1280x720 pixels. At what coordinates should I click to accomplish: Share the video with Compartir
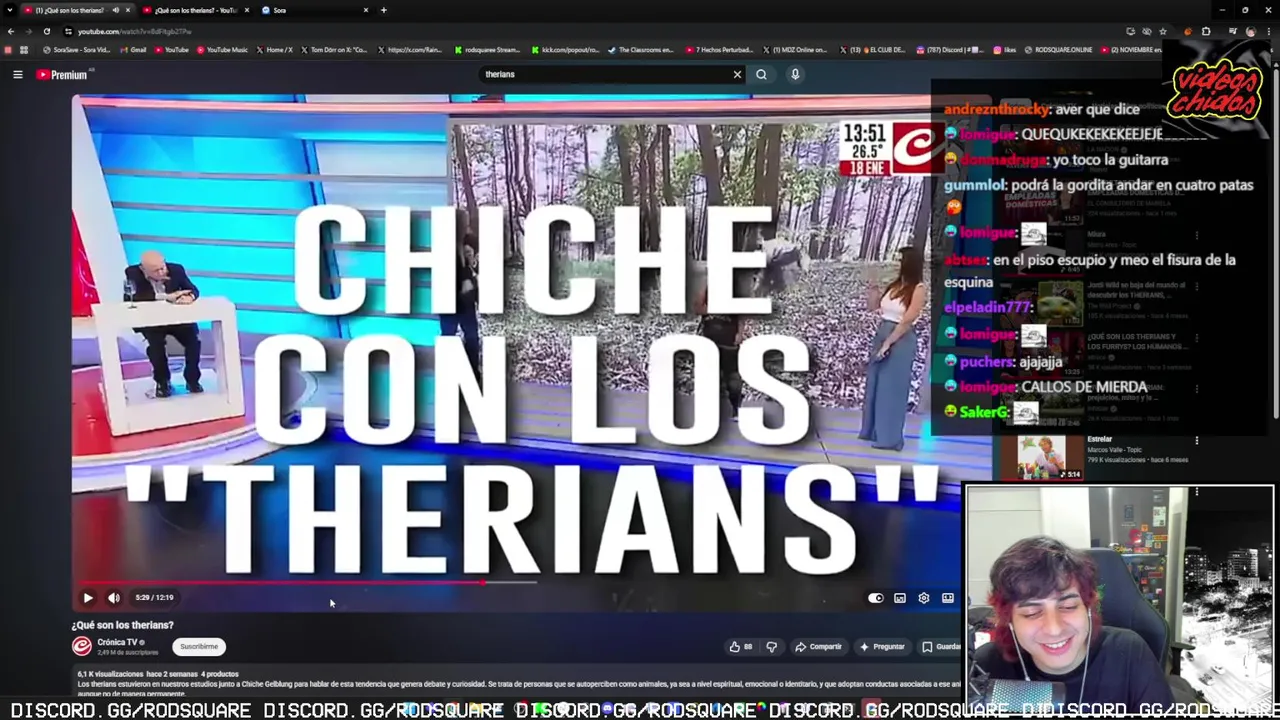point(818,647)
